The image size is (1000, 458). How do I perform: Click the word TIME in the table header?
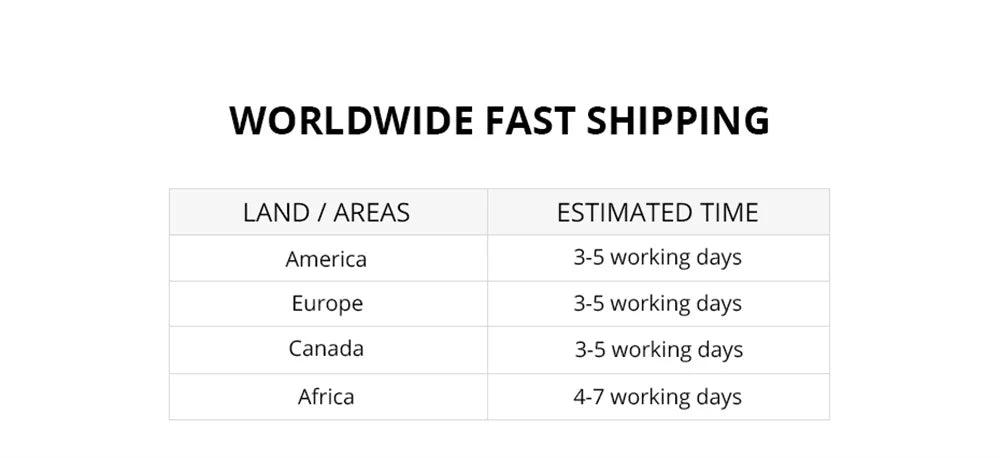point(729,212)
